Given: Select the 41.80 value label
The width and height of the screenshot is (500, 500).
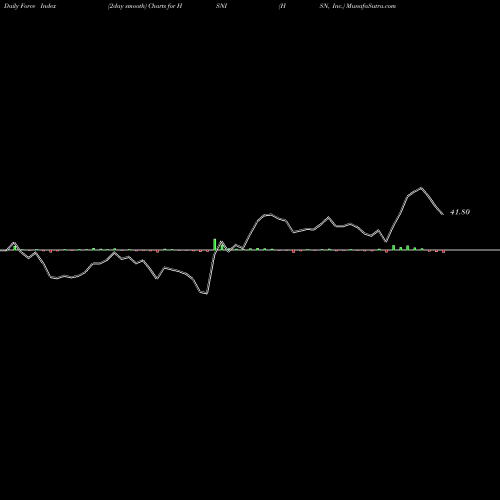Looking at the screenshot, I should click(x=460, y=212).
